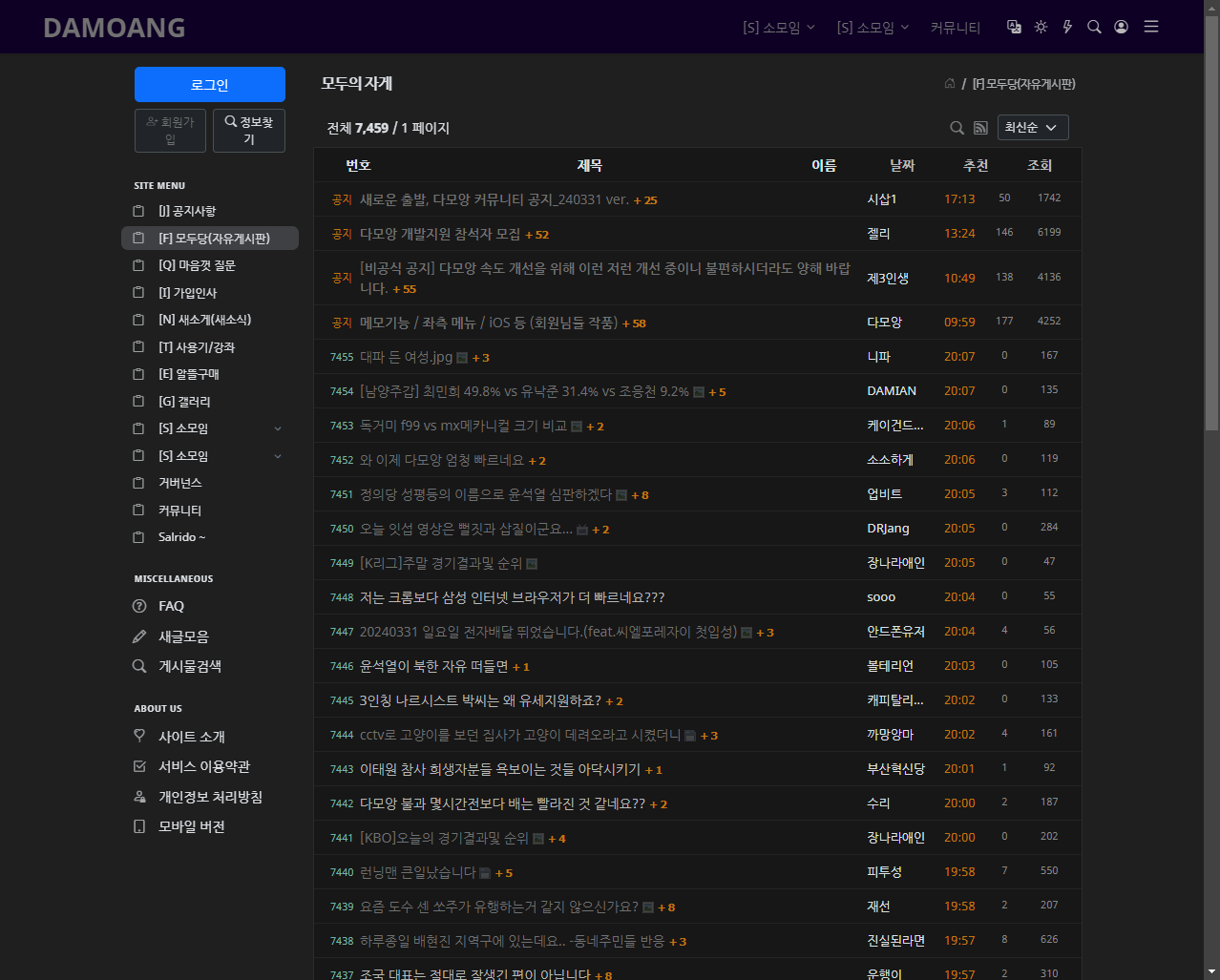This screenshot has width=1220, height=980.
Task: Click the lightning bolt icon in header
Action: coord(1067,27)
